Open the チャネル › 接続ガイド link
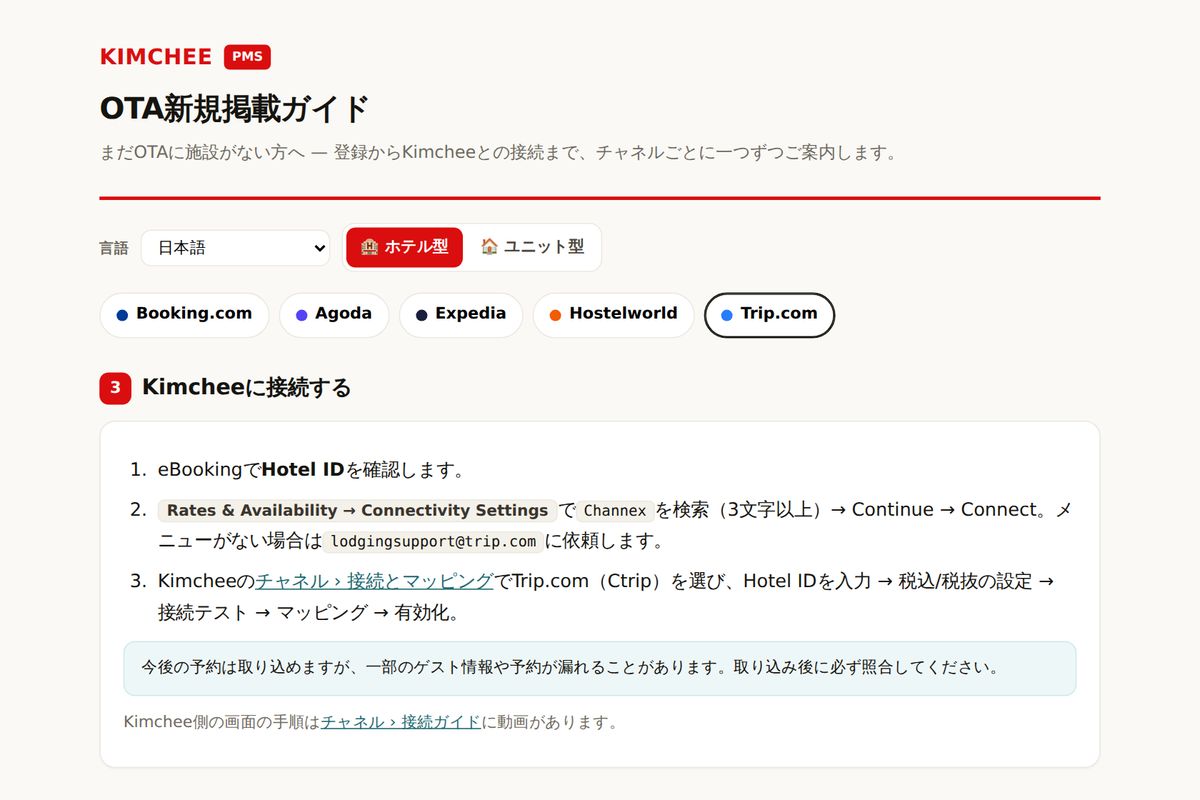 coord(401,722)
